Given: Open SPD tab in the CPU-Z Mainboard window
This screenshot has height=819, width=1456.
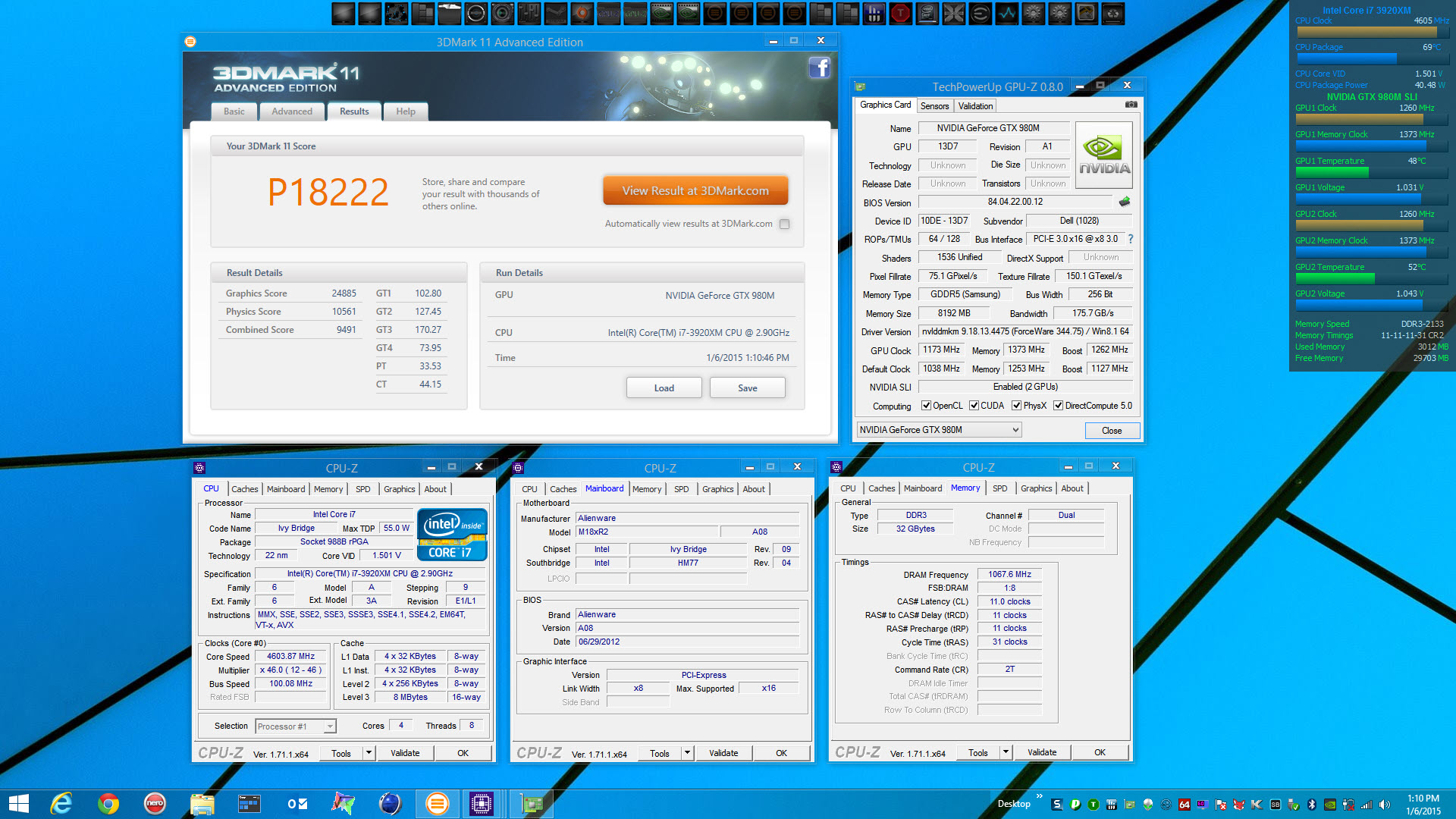Looking at the screenshot, I should click(682, 489).
